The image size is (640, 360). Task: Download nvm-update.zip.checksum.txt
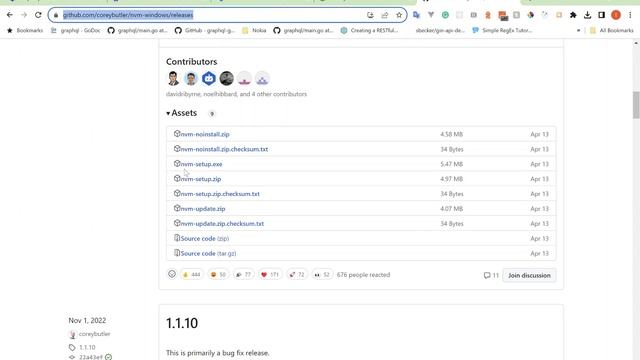pos(222,224)
